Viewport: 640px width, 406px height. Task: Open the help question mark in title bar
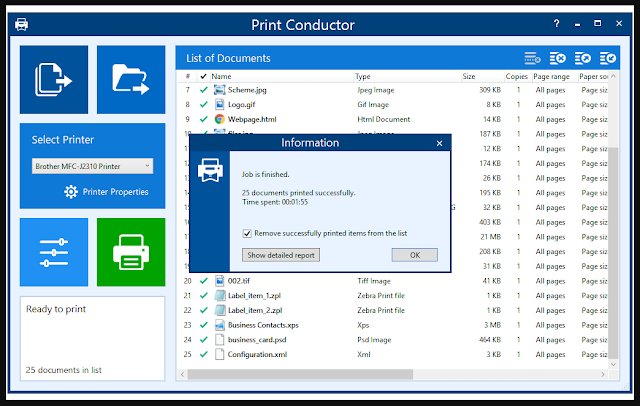click(556, 24)
